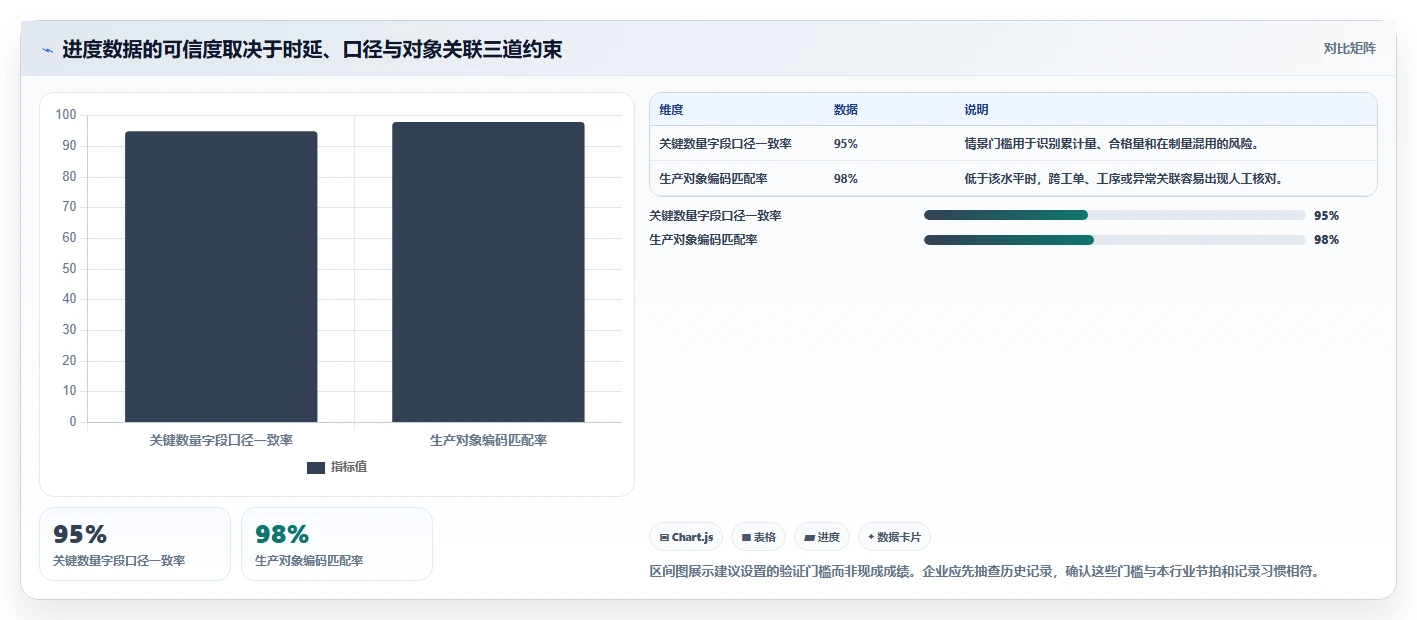Click the 95% value beside progress bar

[x=1327, y=215]
